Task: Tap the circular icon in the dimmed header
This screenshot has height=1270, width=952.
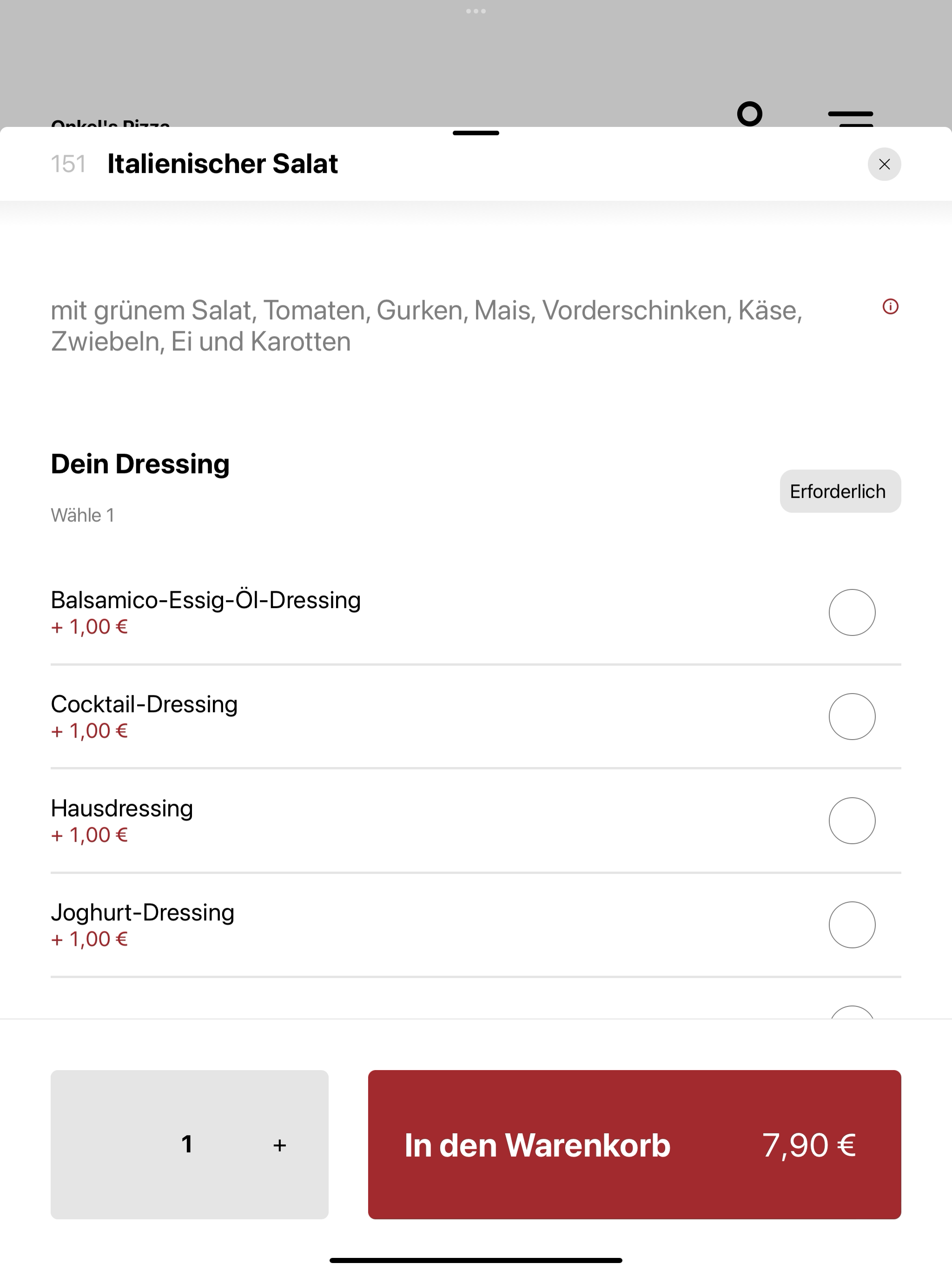Action: 749,114
